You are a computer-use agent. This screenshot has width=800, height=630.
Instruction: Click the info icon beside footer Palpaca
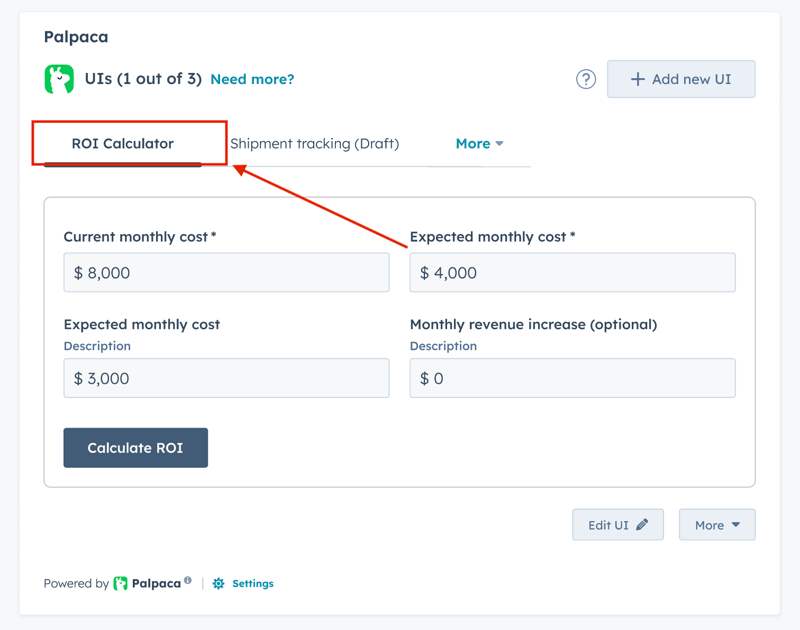point(187,580)
